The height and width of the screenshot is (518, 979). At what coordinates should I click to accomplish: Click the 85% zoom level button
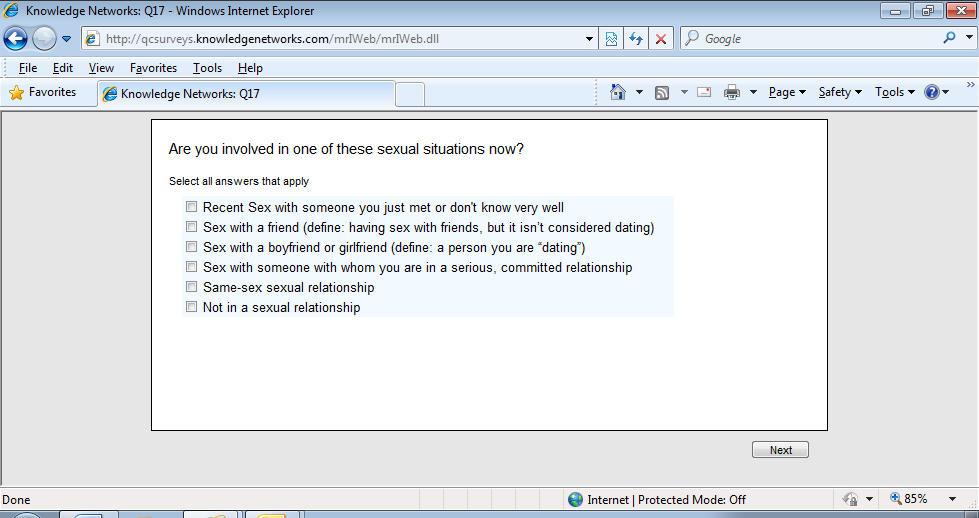point(909,499)
